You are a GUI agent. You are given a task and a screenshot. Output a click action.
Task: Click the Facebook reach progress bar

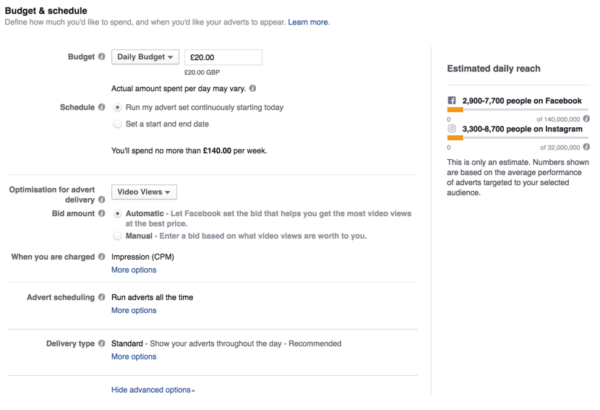click(x=517, y=110)
